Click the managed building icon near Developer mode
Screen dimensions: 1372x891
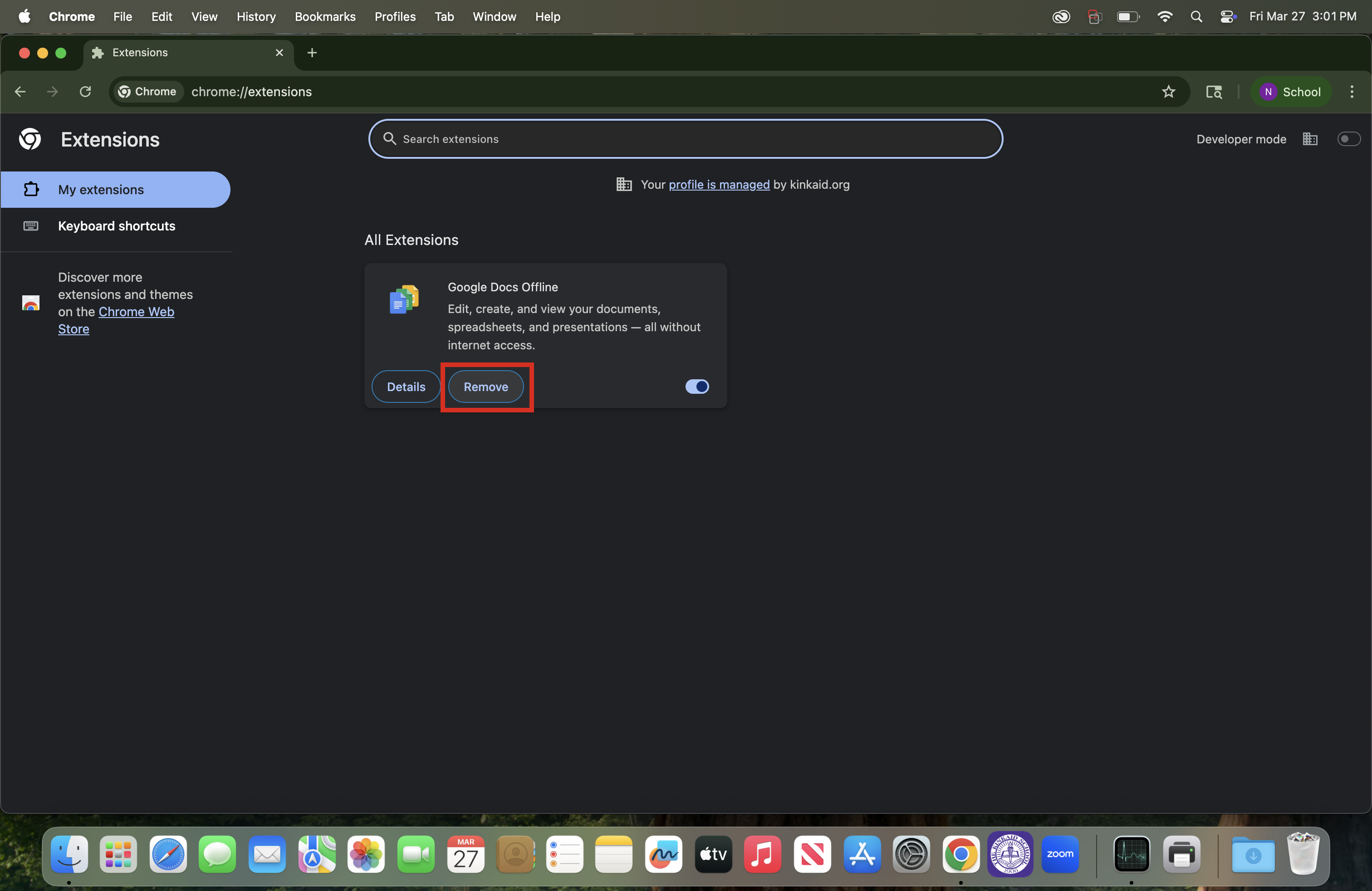[1310, 139]
